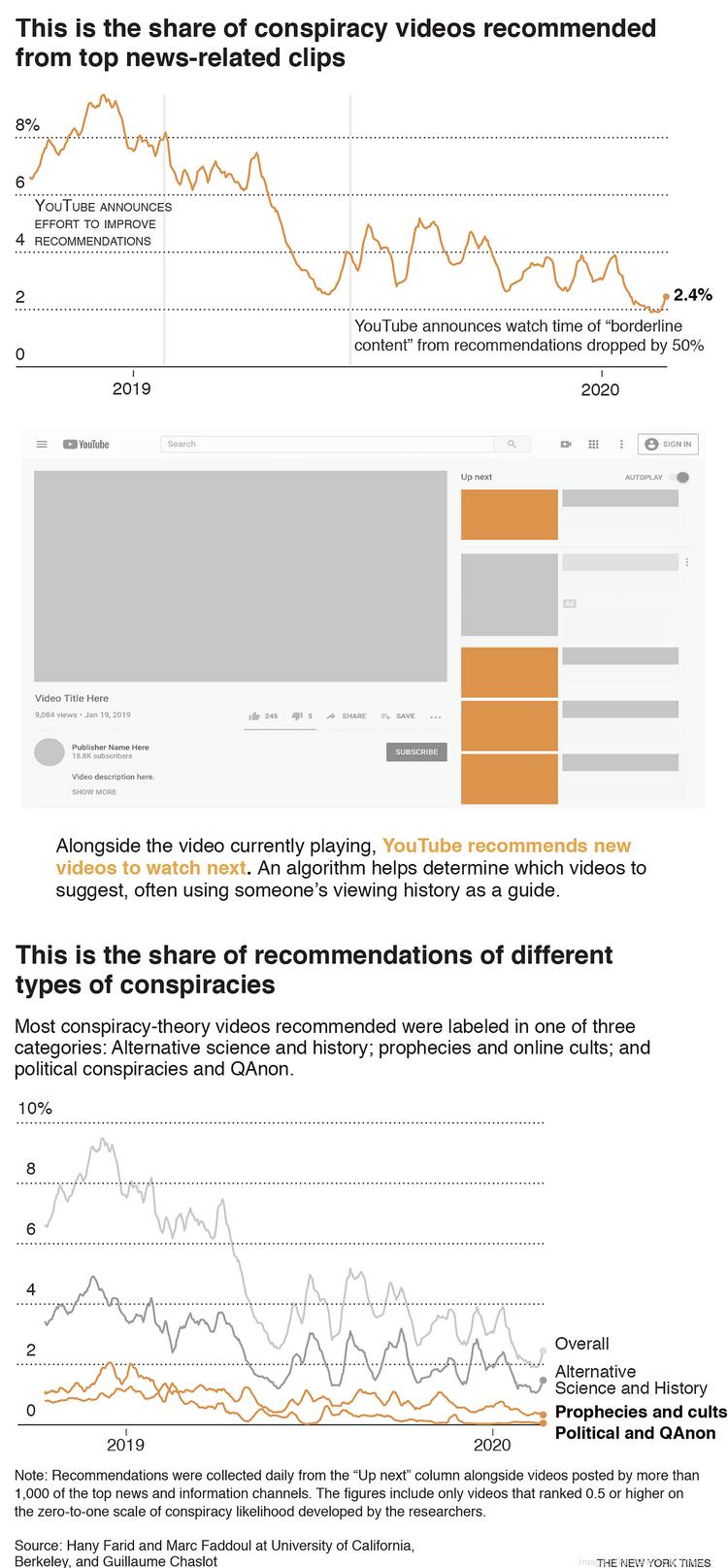Click the Subscribe button
The image size is (728, 1568).
coord(416,752)
